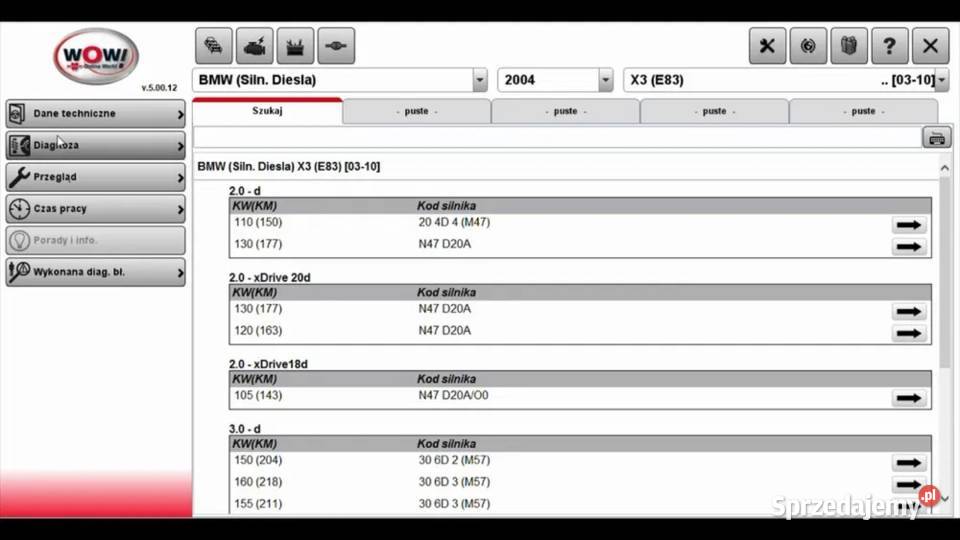This screenshot has height=540, width=960.
Task: Click the printer icon beside search bar
Action: (937, 138)
